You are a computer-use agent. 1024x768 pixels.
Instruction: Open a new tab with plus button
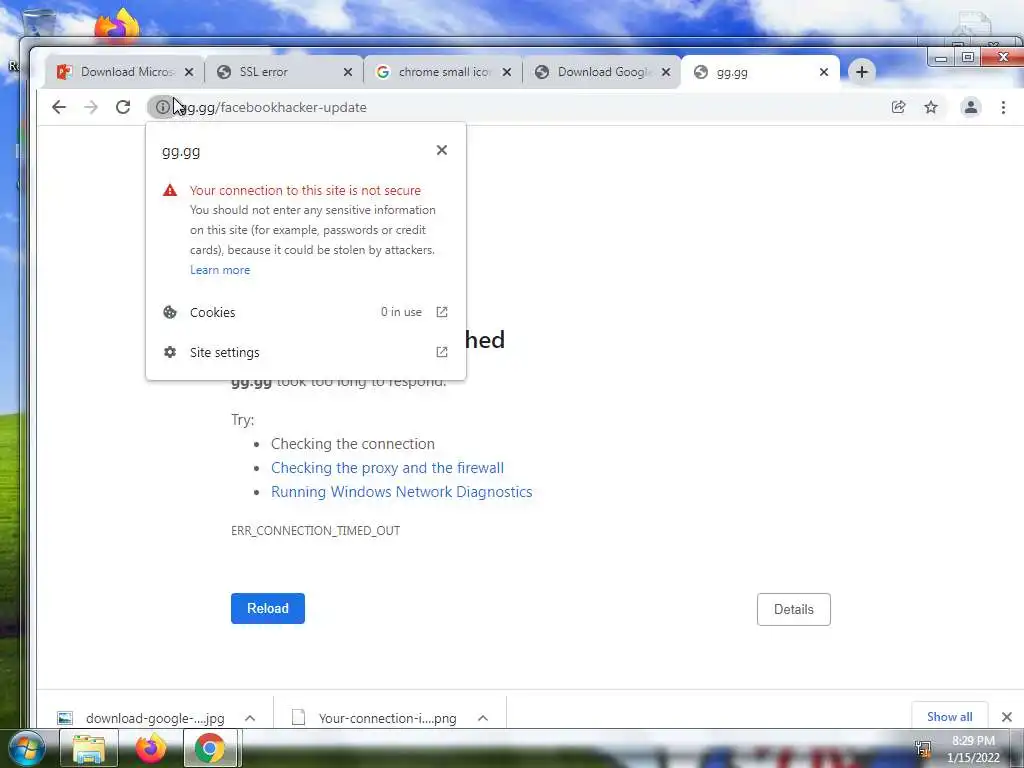coord(861,72)
